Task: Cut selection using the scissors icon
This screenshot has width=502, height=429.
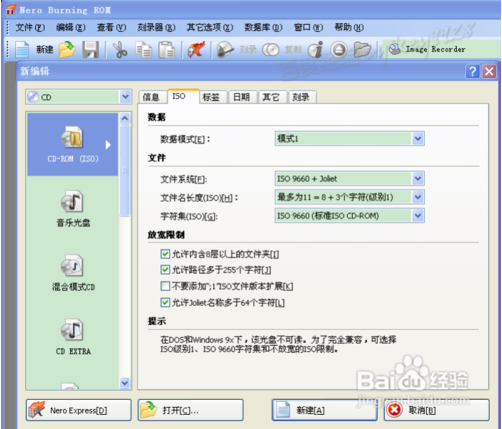Action: pos(119,50)
